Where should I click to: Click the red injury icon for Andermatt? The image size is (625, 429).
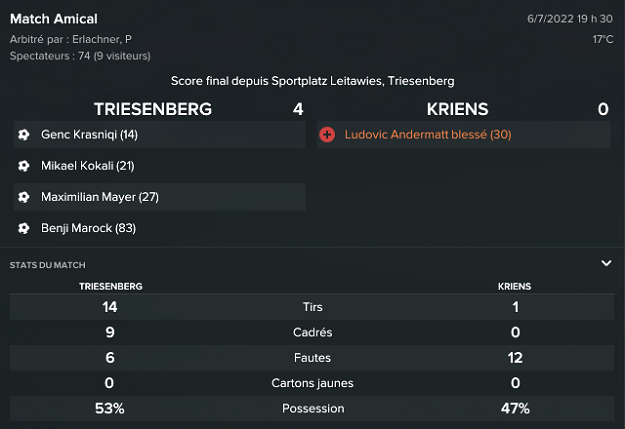point(327,134)
